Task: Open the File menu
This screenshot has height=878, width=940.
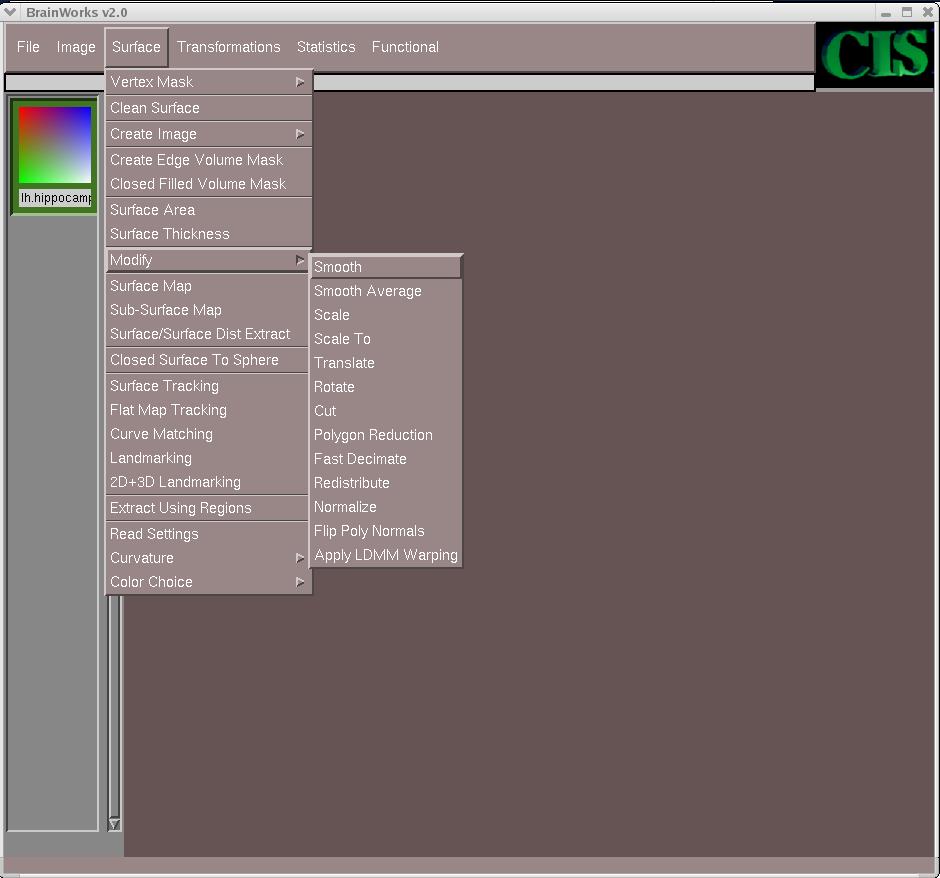Action: pyautogui.click(x=28, y=47)
